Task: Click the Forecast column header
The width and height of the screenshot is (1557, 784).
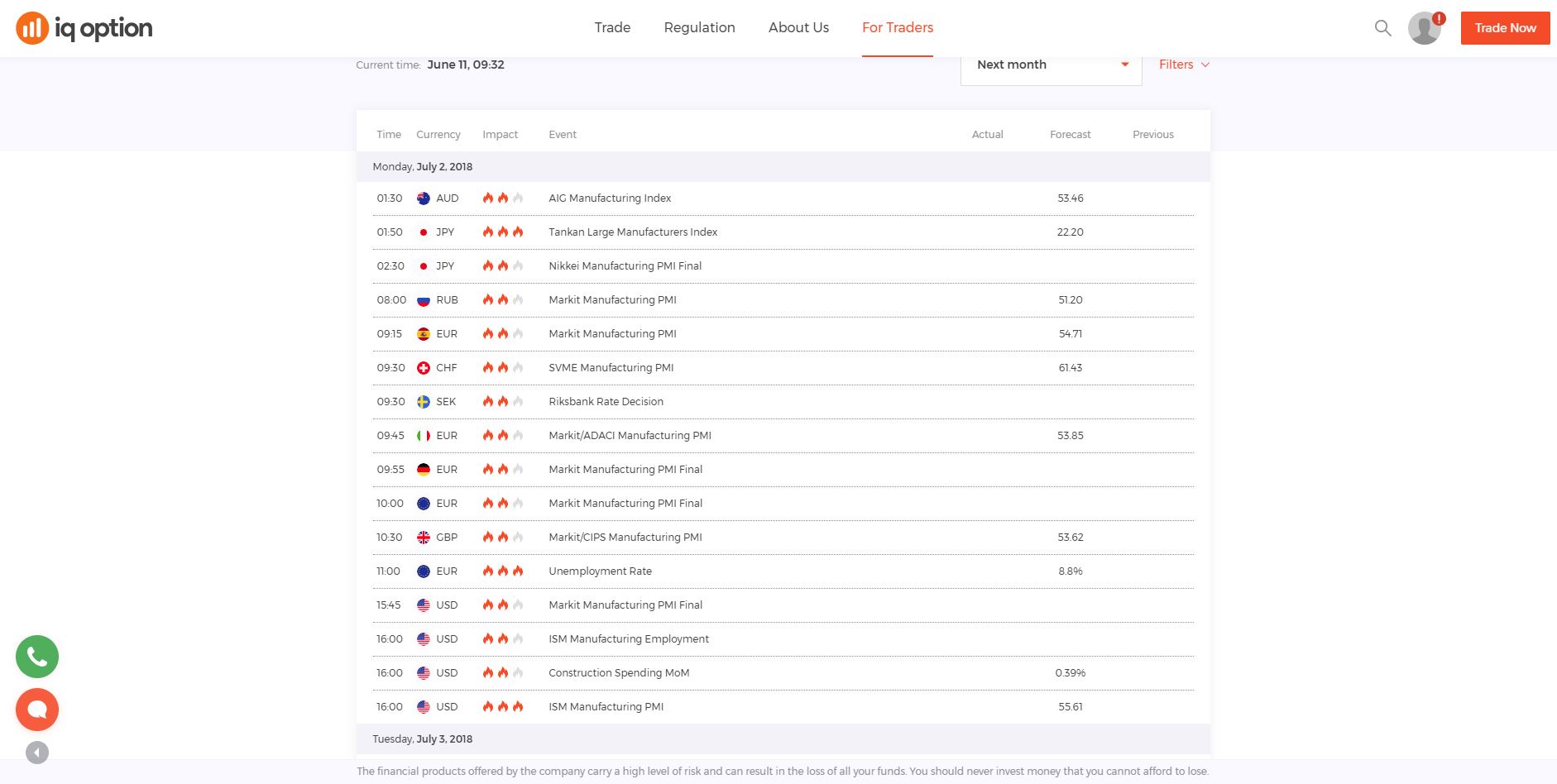Action: coord(1071,135)
